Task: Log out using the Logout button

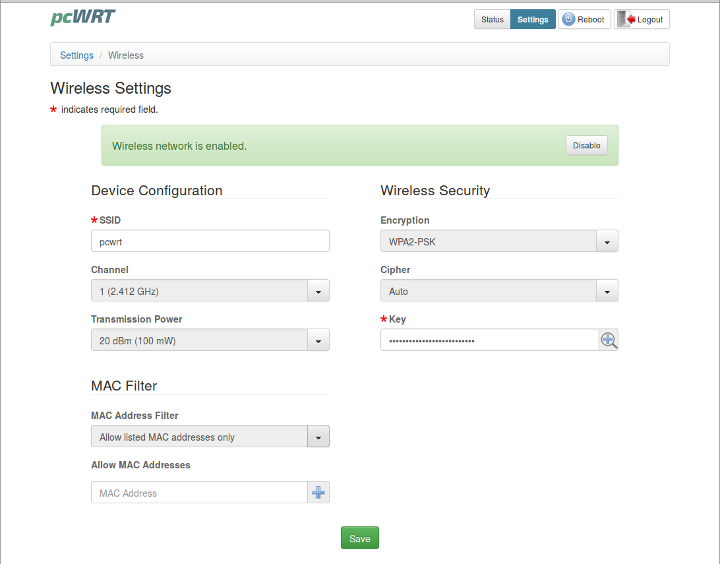Action: pos(642,19)
